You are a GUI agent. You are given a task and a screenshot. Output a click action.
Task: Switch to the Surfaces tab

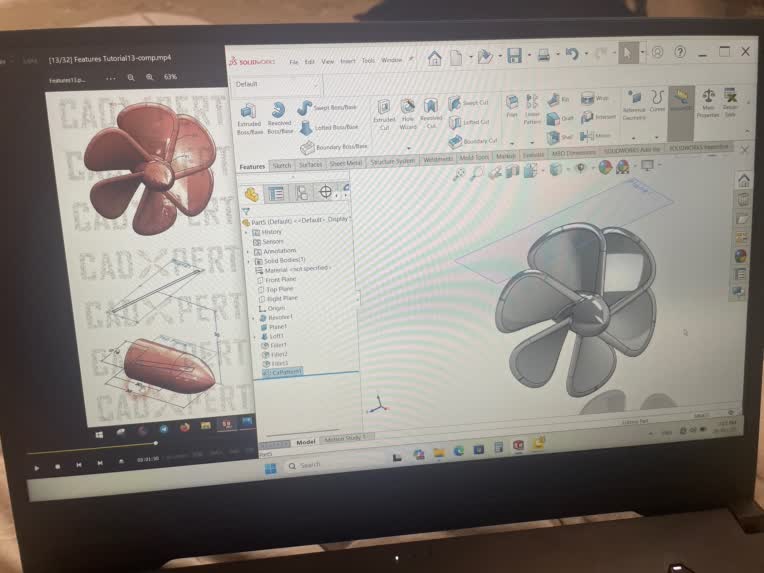[310, 164]
